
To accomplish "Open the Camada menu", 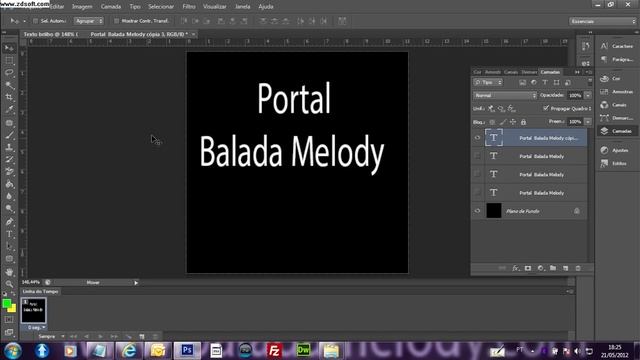I will pos(111,7).
